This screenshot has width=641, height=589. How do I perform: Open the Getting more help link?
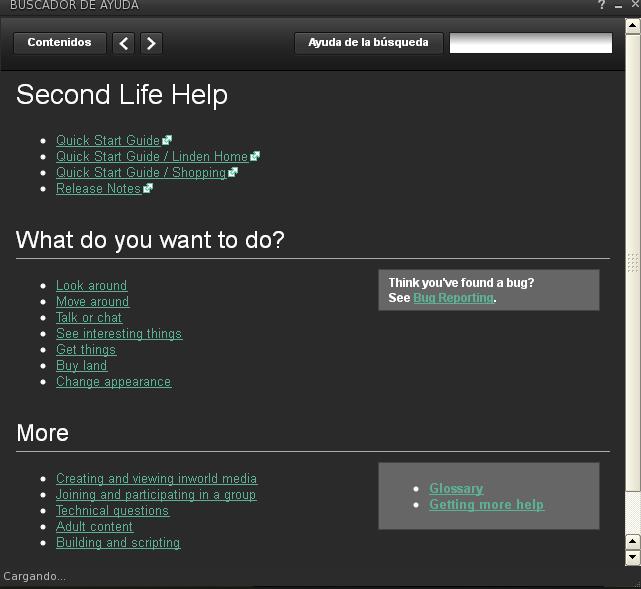tap(486, 504)
